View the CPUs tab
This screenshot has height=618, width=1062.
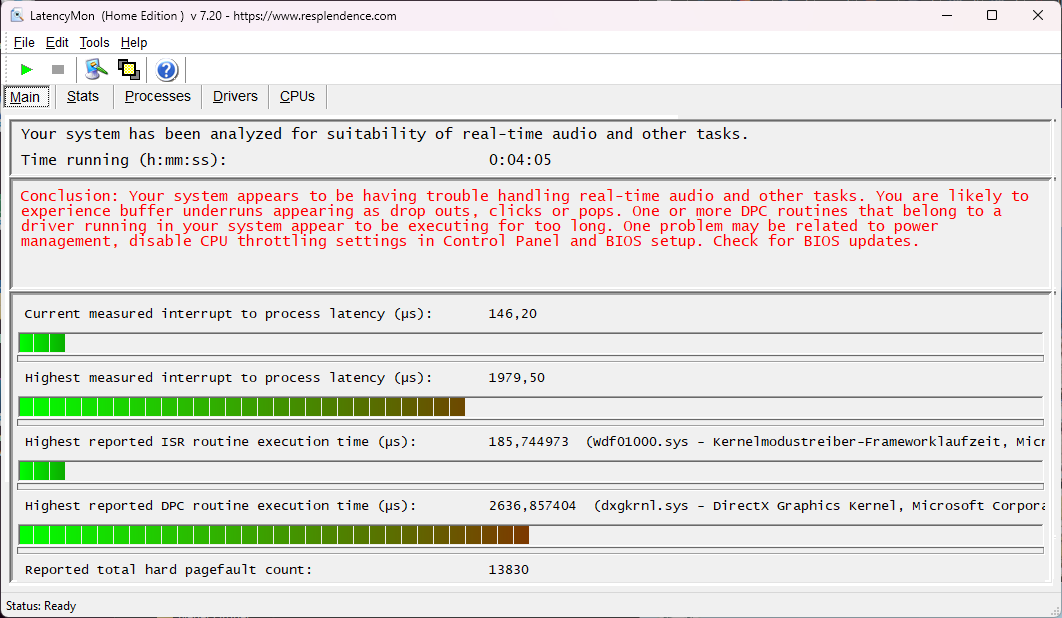(x=297, y=96)
